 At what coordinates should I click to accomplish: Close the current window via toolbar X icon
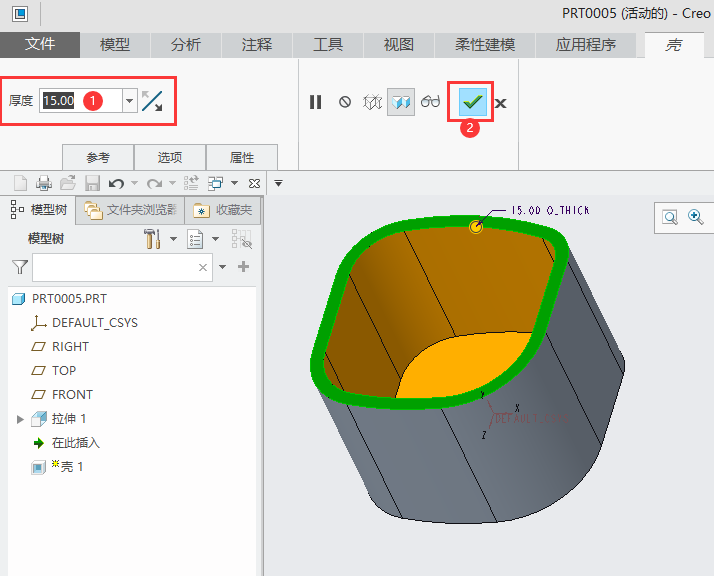tap(255, 184)
